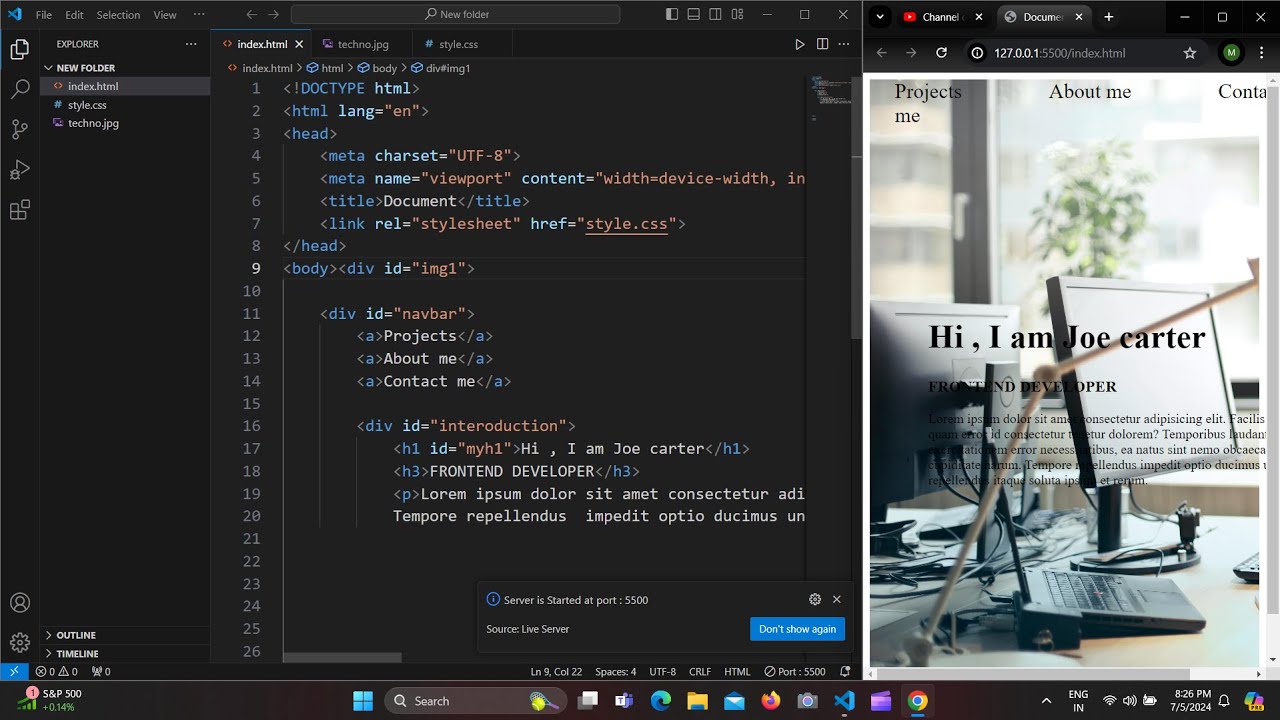Image resolution: width=1280 pixels, height=720 pixels.
Task: Open Chrome tab search dropdown
Action: click(x=879, y=17)
